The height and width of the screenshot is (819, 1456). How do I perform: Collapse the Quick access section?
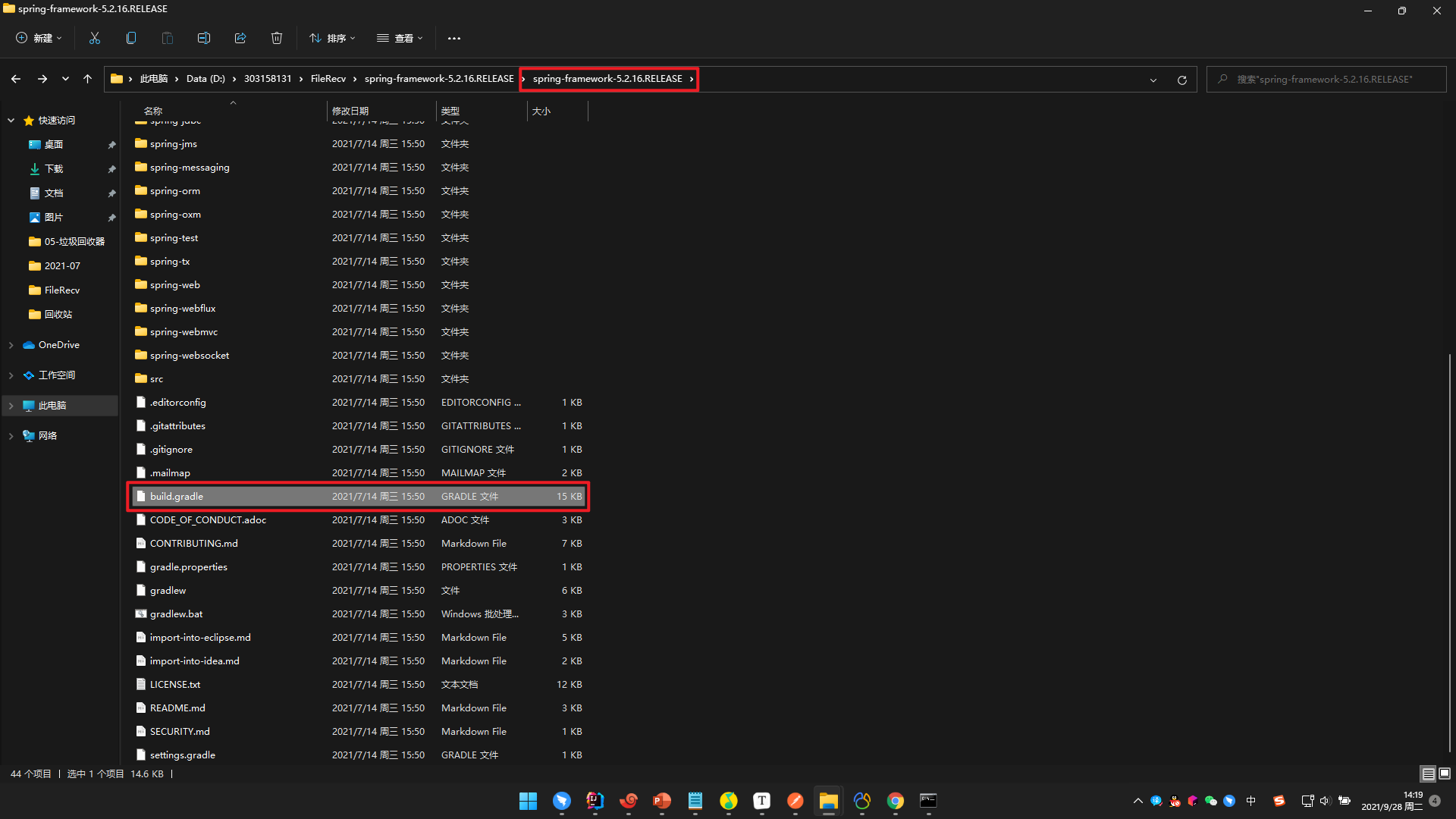(x=11, y=121)
